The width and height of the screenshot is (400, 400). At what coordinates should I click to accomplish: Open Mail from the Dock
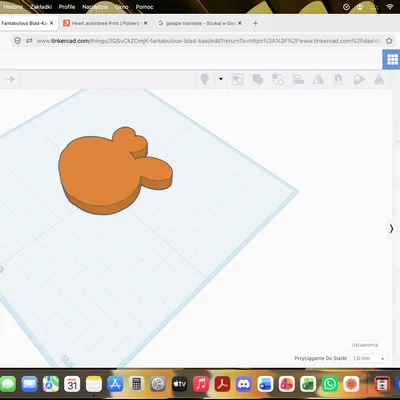click(29, 384)
